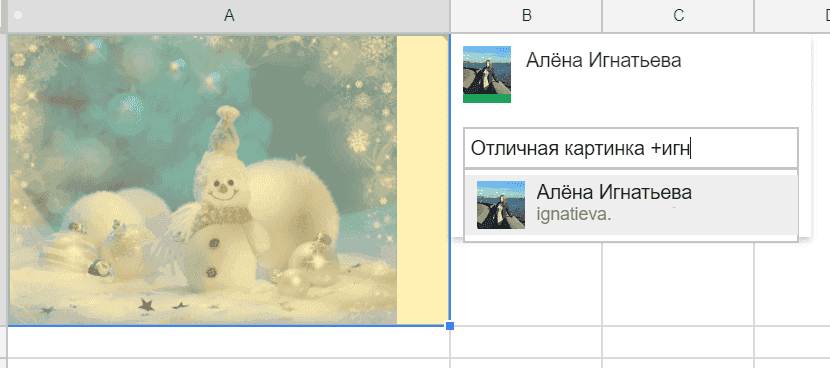The height and width of the screenshot is (368, 830).
Task: Click the select-all corner box
Action: coord(4,16)
